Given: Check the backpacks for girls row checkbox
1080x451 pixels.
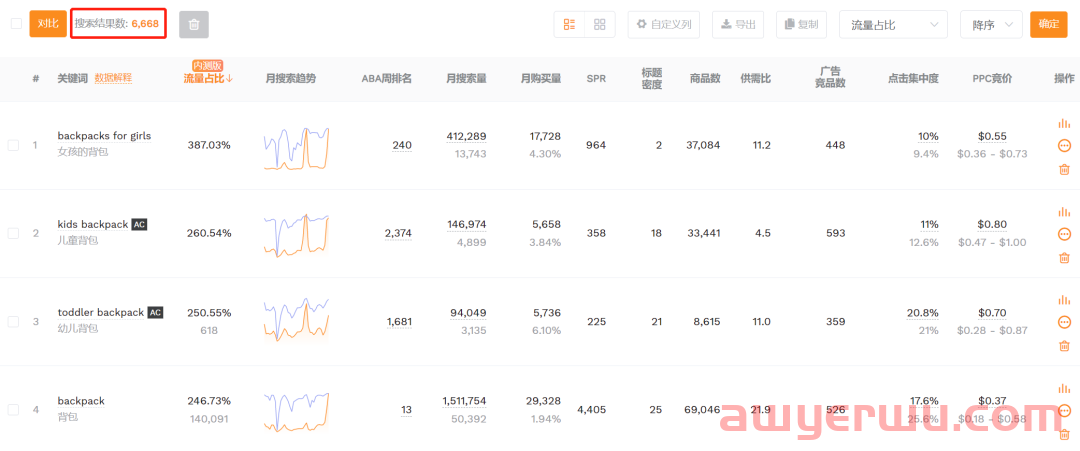Looking at the screenshot, I should (13, 145).
